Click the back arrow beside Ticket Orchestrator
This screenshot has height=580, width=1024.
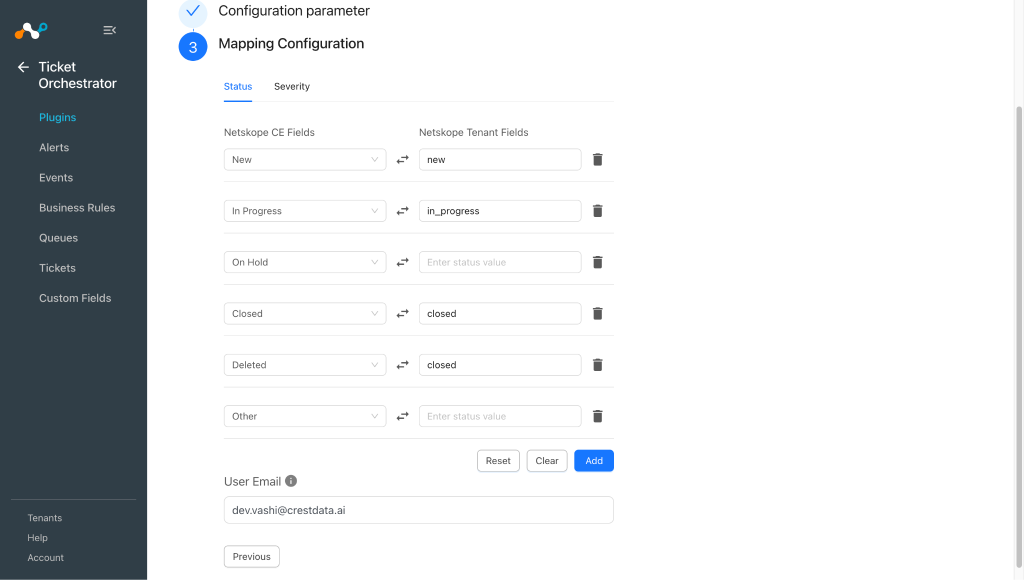[24, 67]
